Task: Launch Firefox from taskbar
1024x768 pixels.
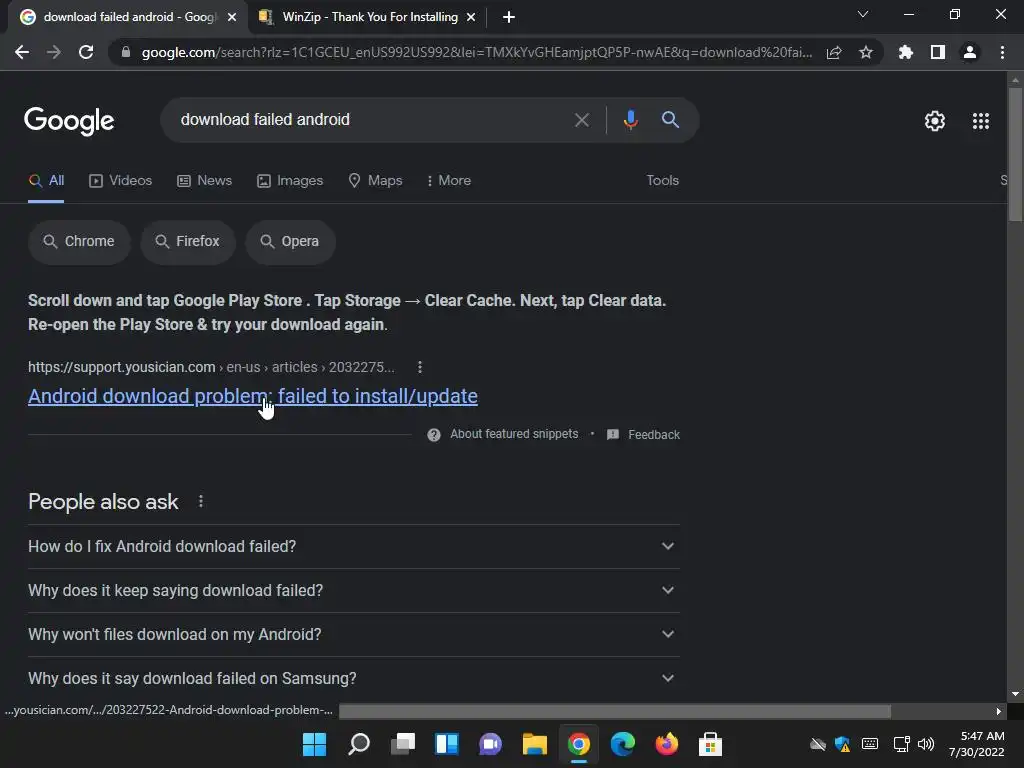Action: (666, 744)
